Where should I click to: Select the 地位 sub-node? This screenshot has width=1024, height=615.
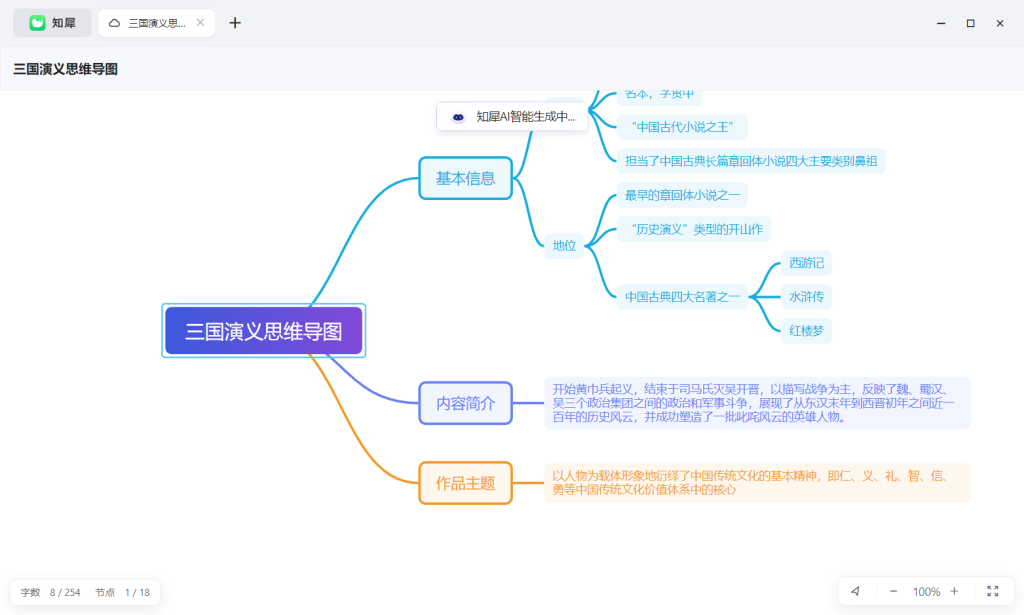point(564,245)
